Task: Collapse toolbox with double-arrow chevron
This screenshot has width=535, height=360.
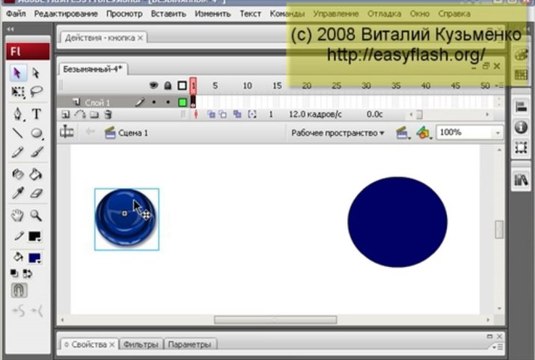Action: pos(11,29)
